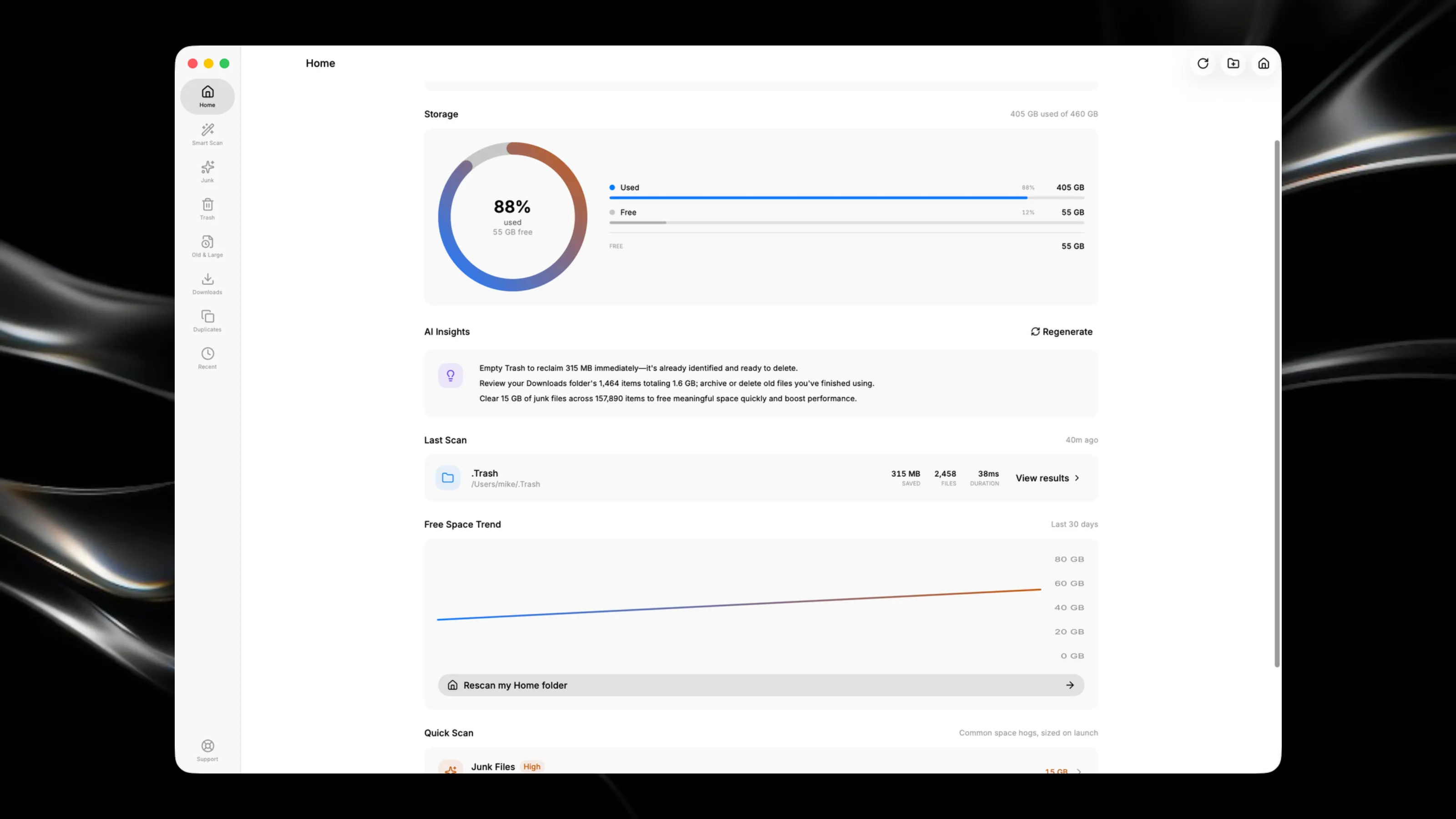Click the yellow minimize window button
1456x819 pixels.
[208, 63]
